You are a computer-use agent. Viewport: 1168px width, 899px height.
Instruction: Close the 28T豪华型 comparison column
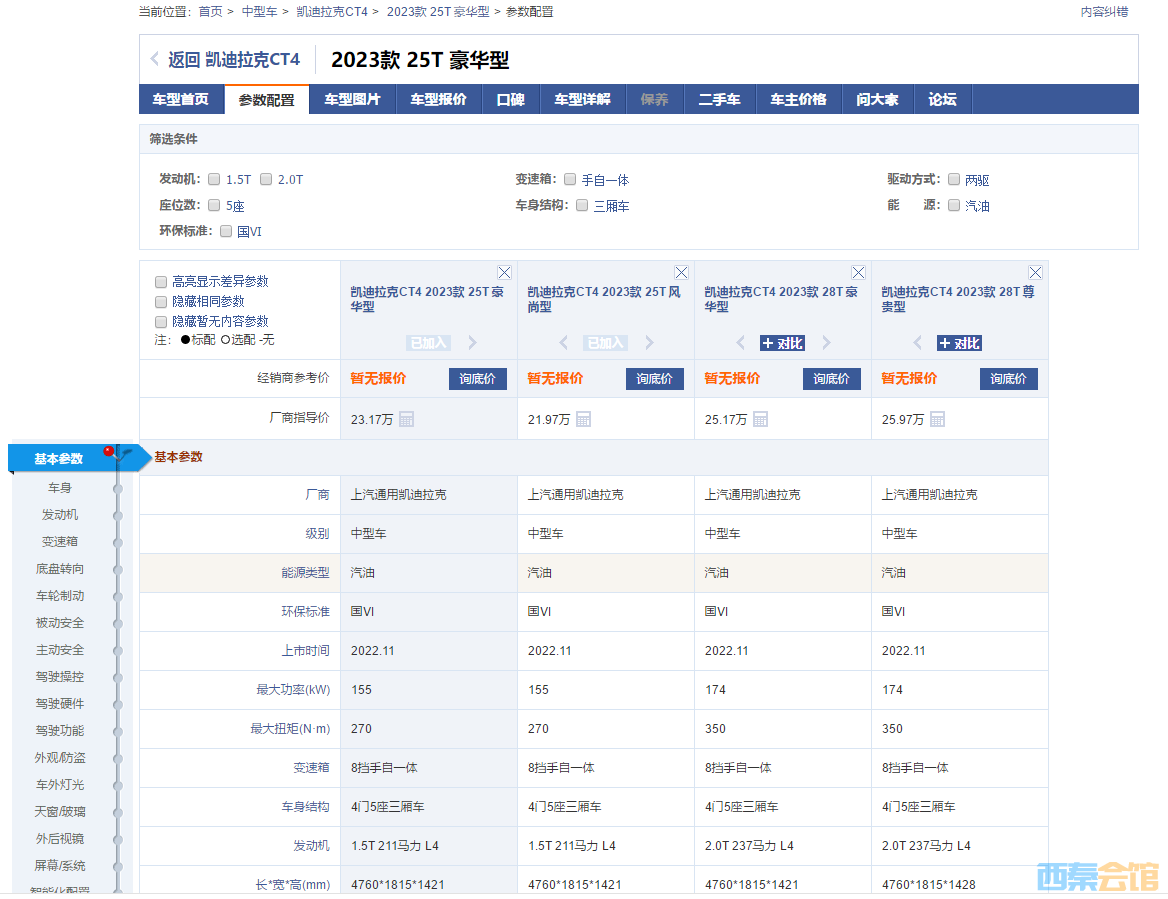858,271
